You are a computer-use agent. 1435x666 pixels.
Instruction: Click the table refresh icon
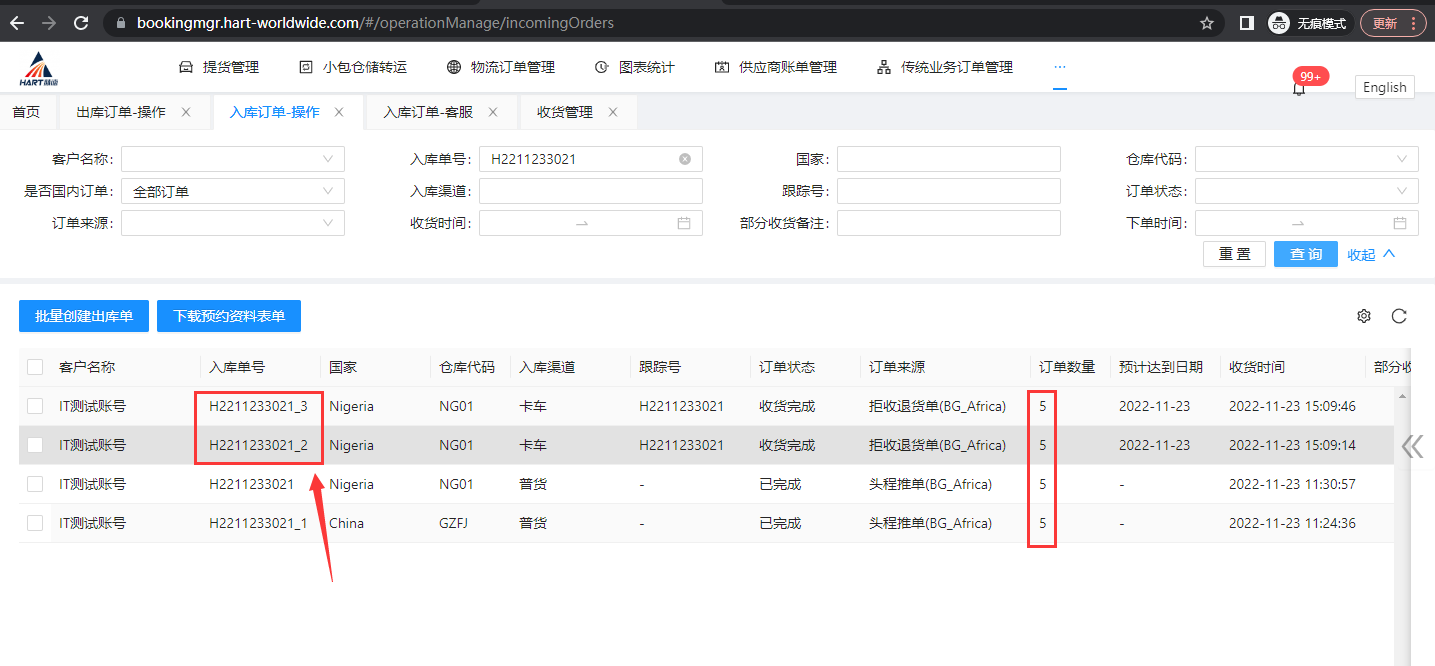pos(1399,316)
